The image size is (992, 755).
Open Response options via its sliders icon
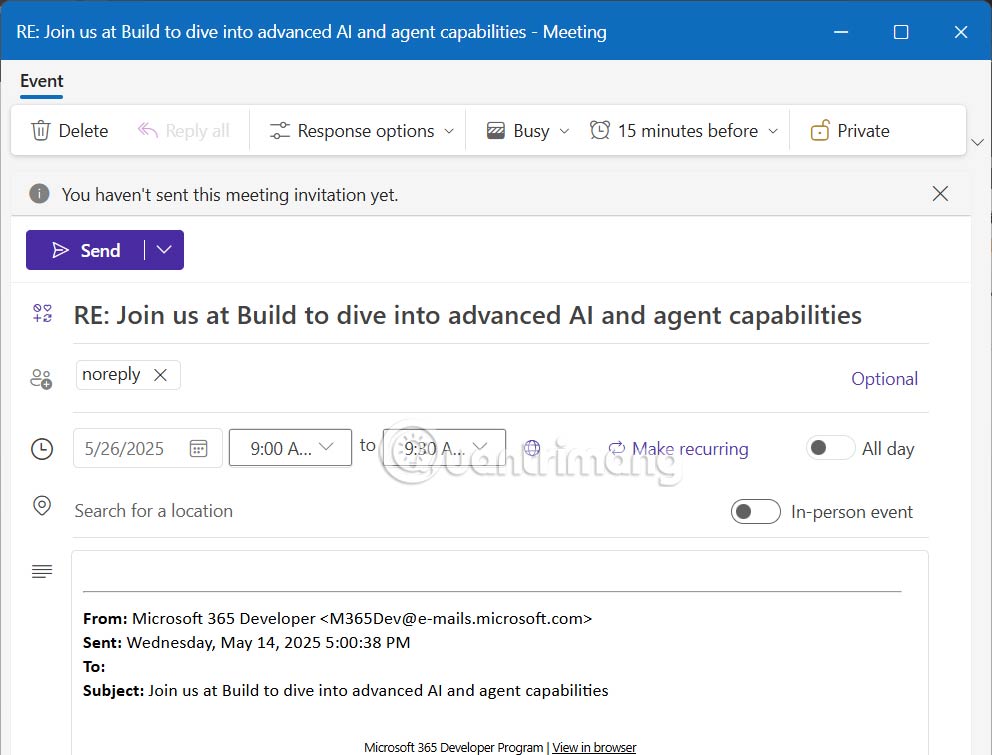coord(281,130)
